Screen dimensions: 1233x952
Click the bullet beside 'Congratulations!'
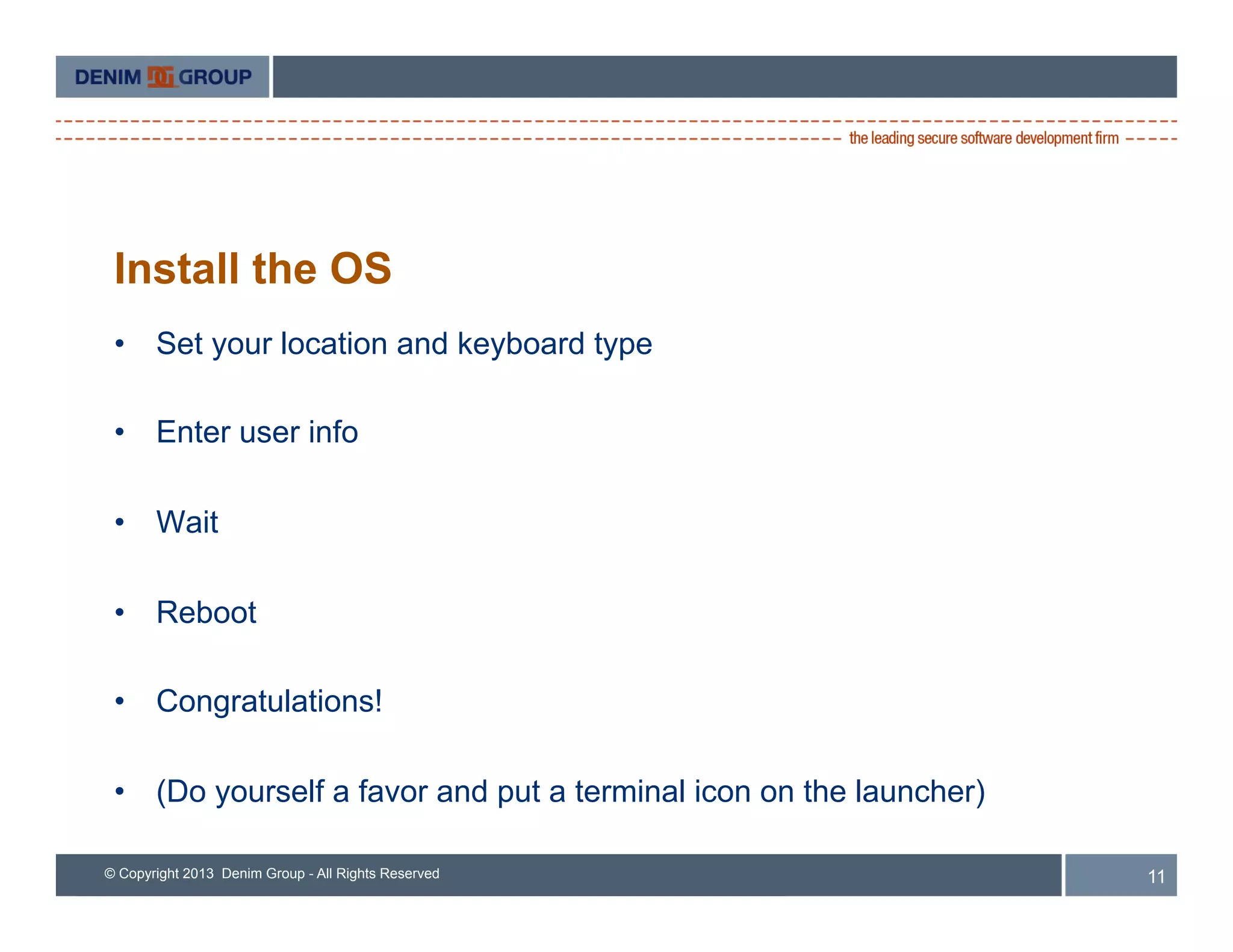[120, 702]
